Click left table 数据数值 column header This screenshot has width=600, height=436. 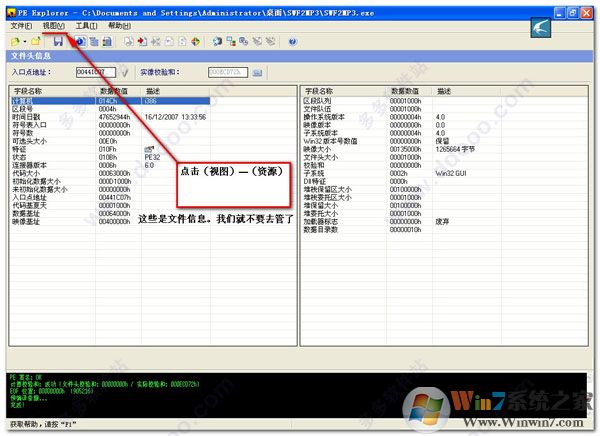119,91
